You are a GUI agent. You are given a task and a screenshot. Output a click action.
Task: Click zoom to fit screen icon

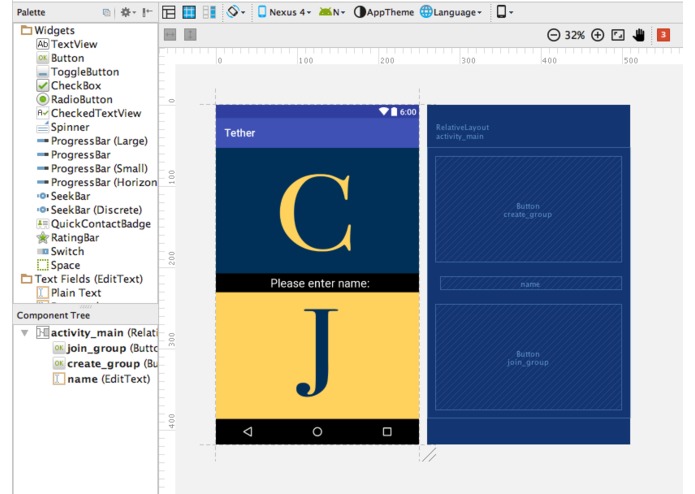tap(618, 35)
